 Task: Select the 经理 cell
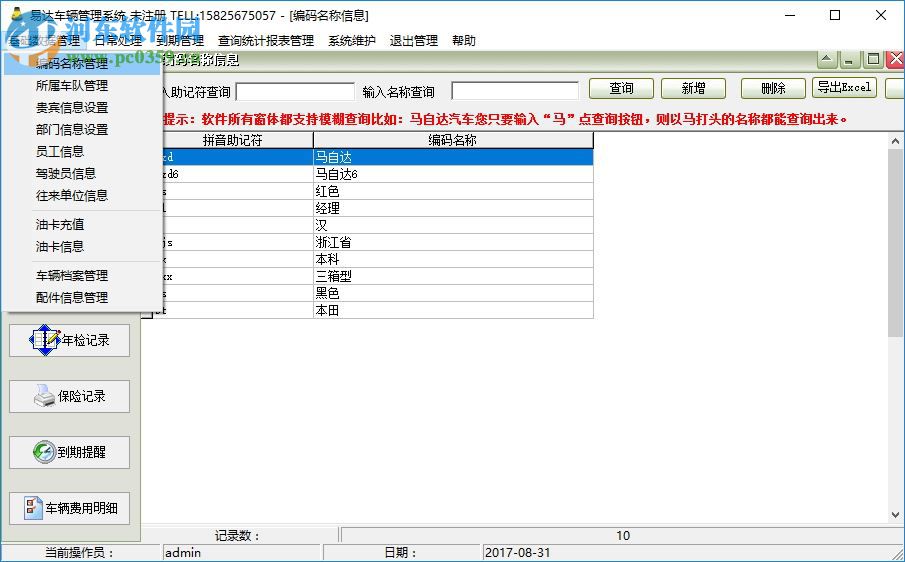pyautogui.click(x=453, y=208)
